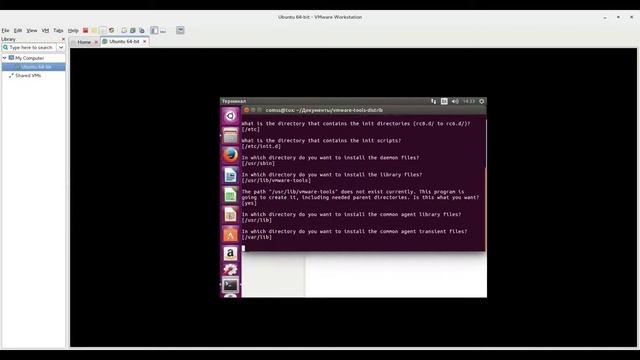Click the Manage Snapshots toolbar icon
The height and width of the screenshot is (360, 640).
(142, 31)
